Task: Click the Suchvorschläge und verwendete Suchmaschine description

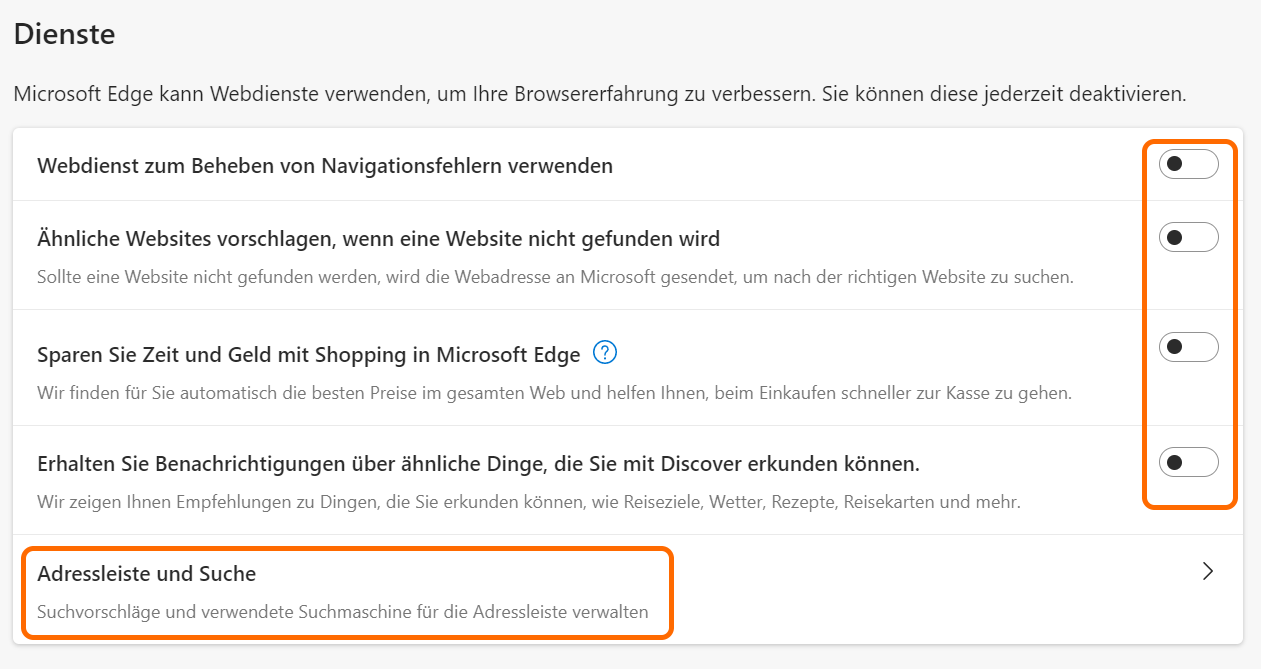Action: click(x=342, y=611)
